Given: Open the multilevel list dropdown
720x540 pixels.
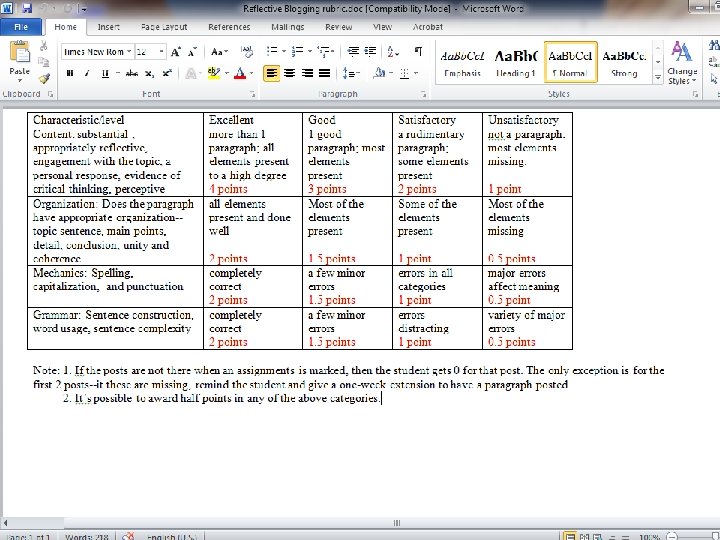Looking at the screenshot, I should pos(332,51).
